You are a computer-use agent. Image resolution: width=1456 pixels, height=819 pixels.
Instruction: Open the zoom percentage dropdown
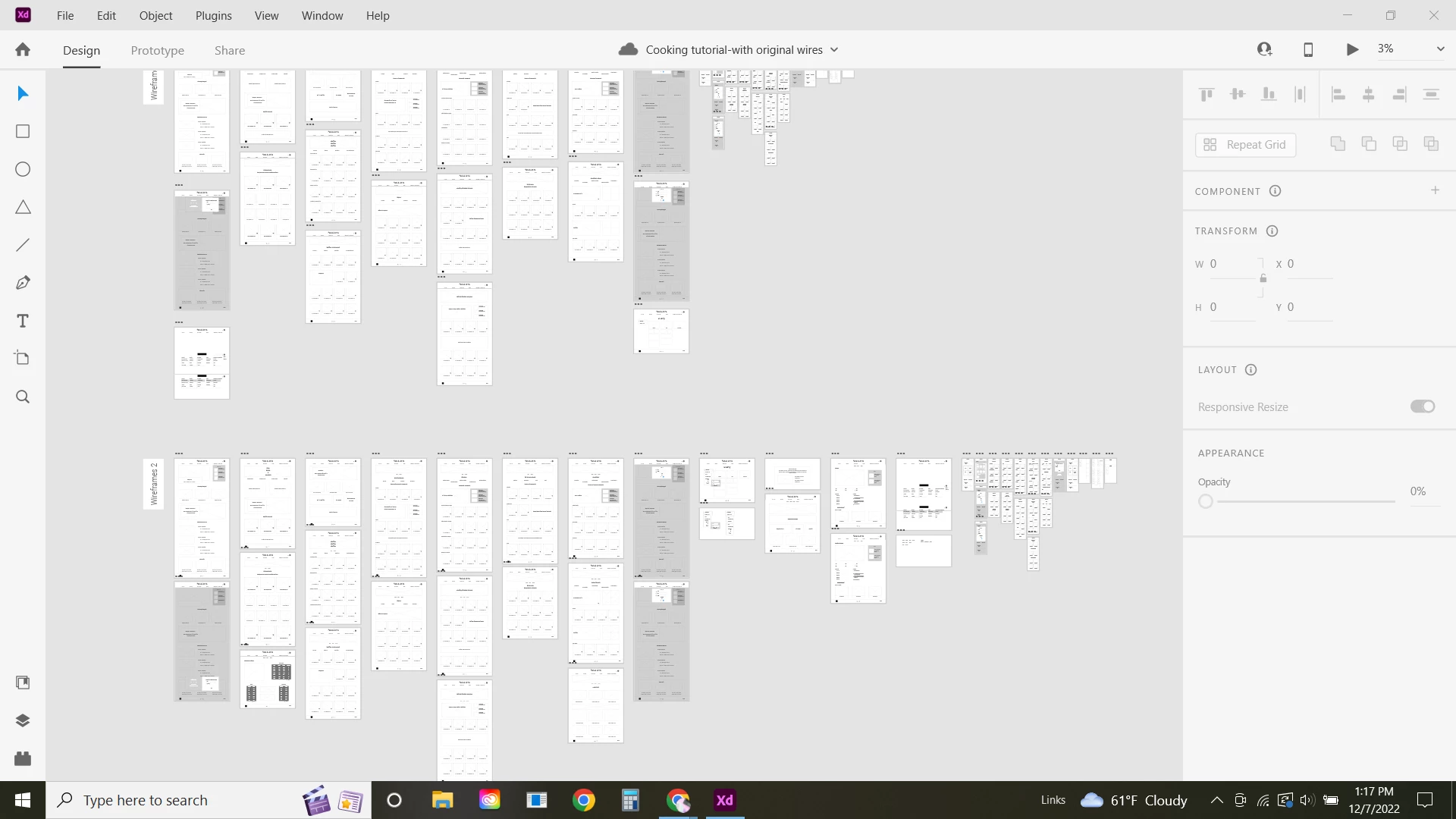1440,49
